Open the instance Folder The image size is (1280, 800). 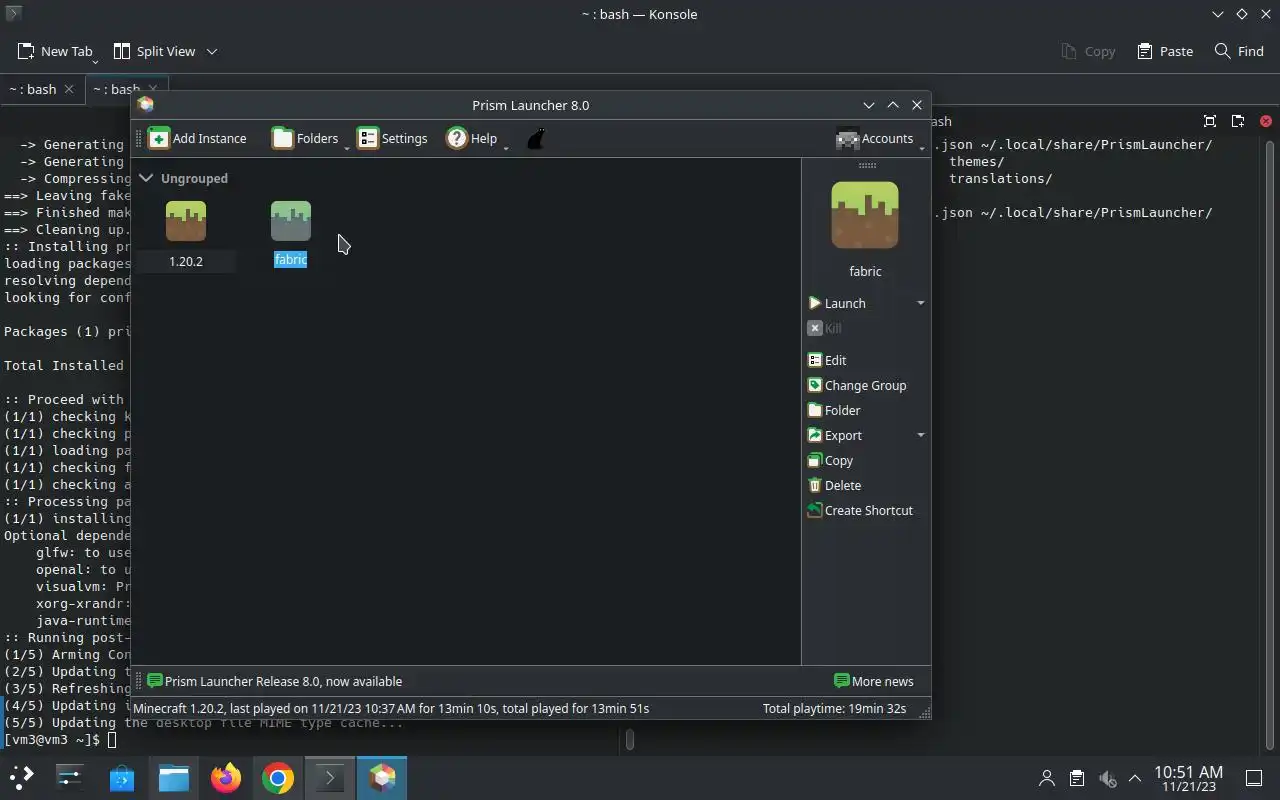834,410
